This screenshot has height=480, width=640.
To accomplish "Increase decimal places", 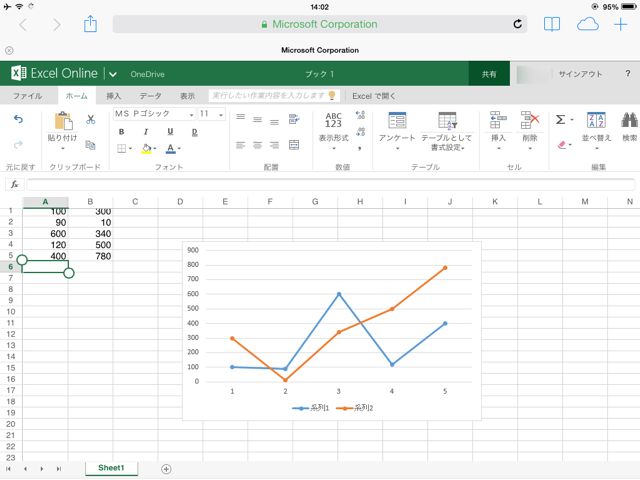I will pyautogui.click(x=360, y=115).
